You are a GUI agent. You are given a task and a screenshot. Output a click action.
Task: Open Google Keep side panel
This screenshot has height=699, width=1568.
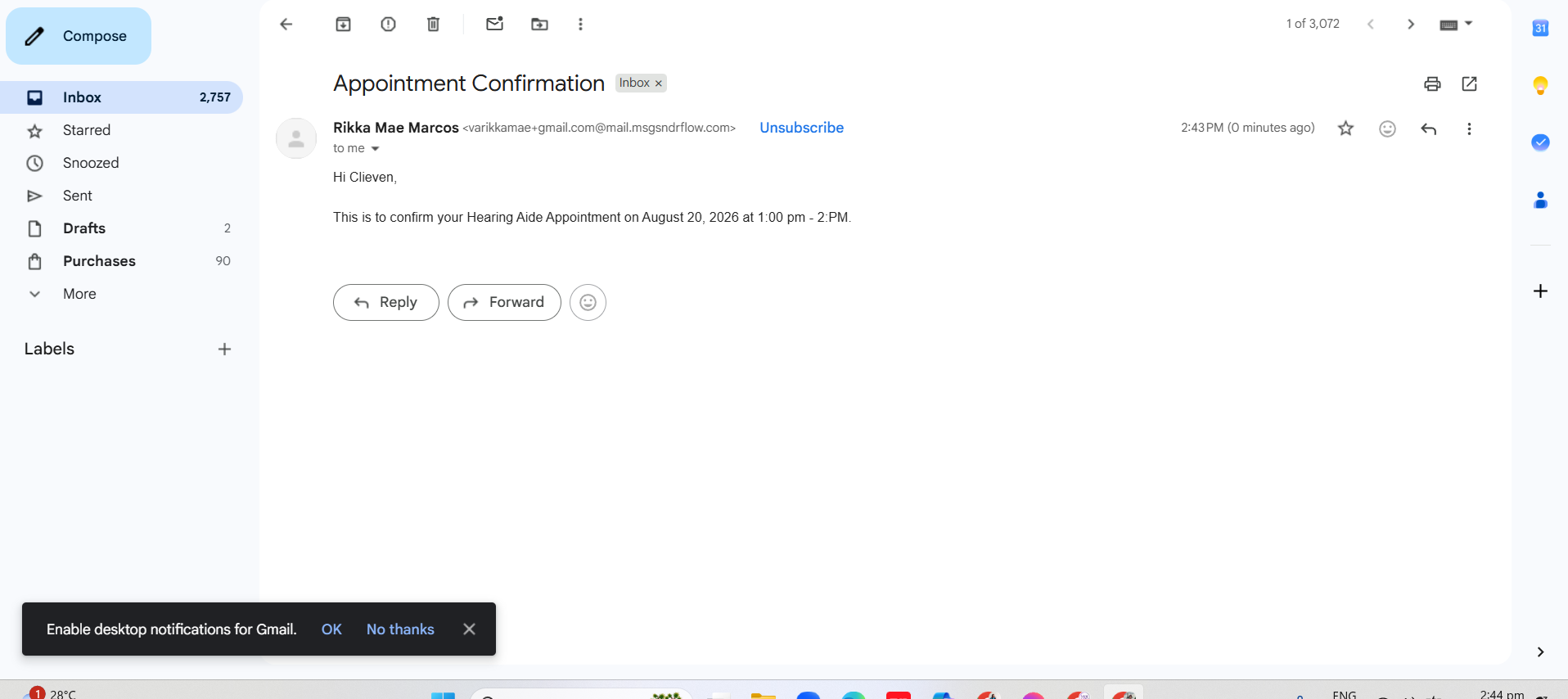tap(1540, 85)
